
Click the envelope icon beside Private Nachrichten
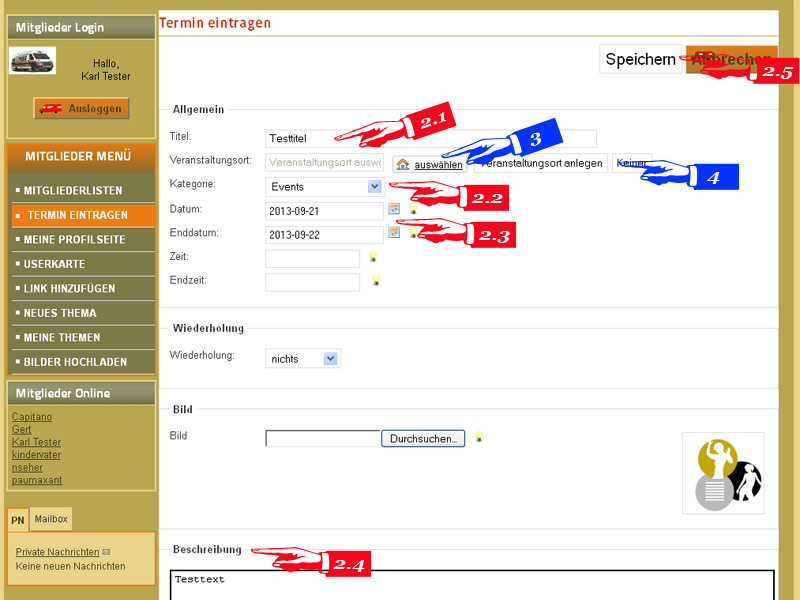click(106, 552)
